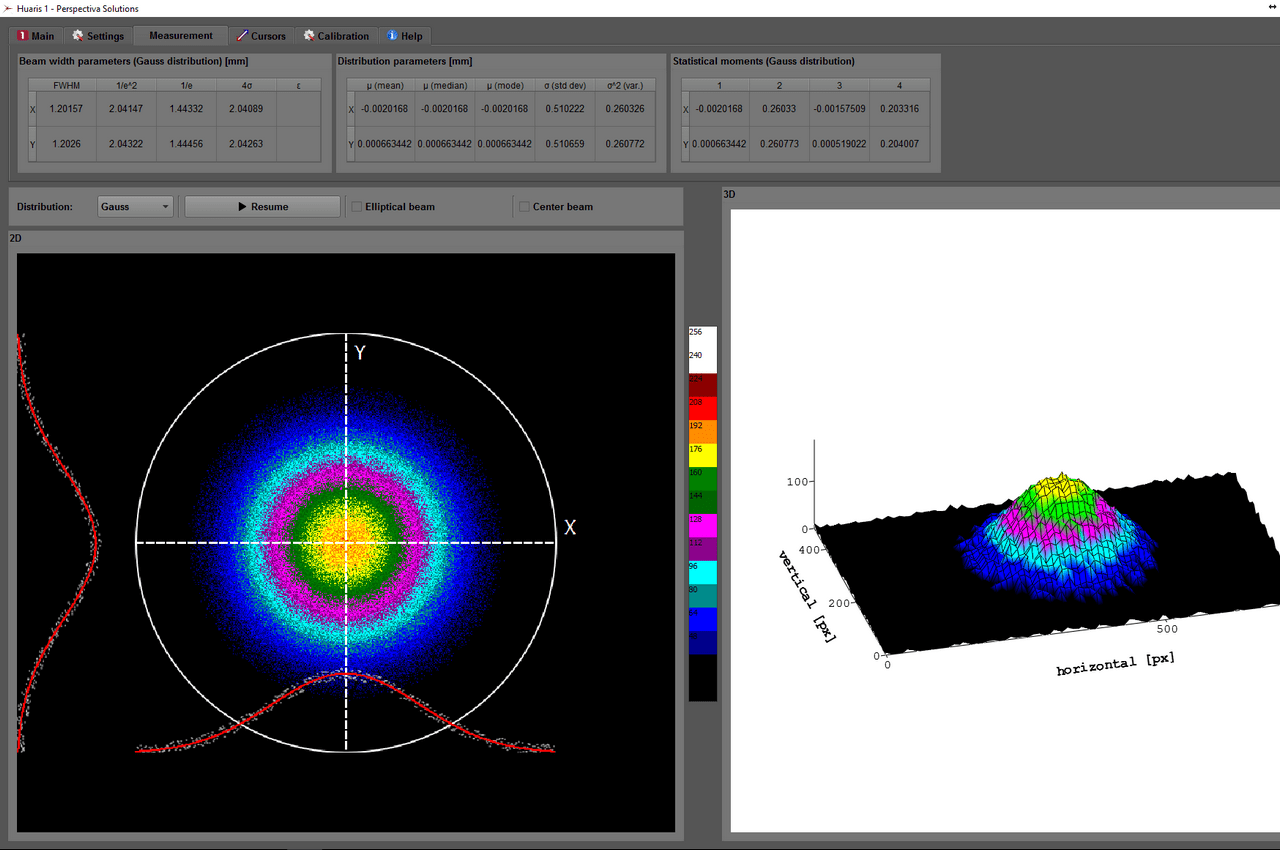Switch to the Measurement tab
This screenshot has height=850, width=1280.
[x=180, y=34]
